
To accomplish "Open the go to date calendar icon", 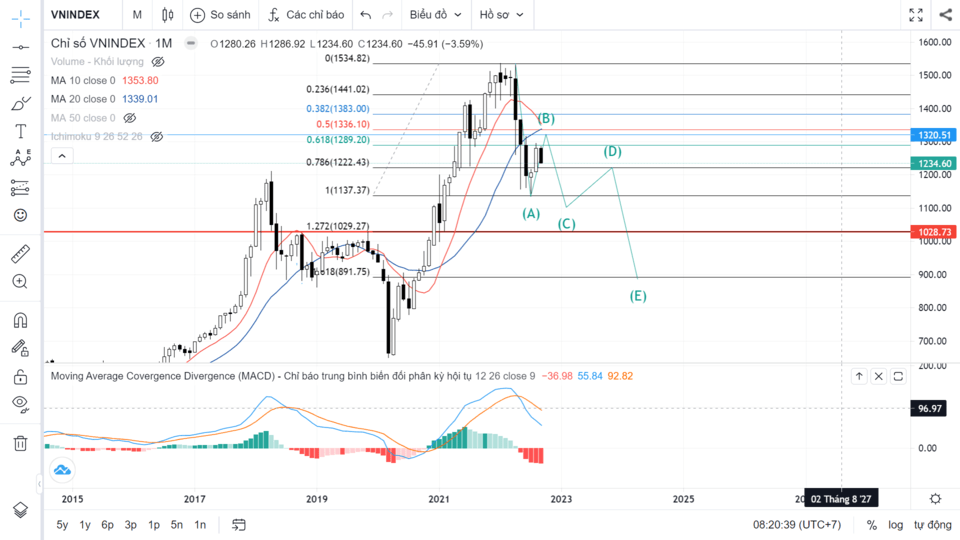I will coord(239,525).
